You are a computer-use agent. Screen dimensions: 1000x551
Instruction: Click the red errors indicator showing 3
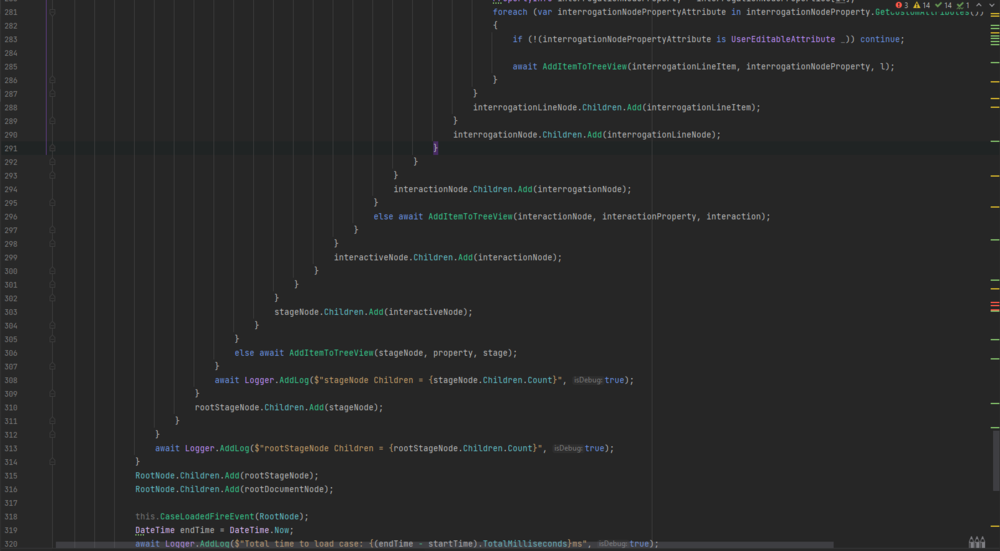coord(902,5)
